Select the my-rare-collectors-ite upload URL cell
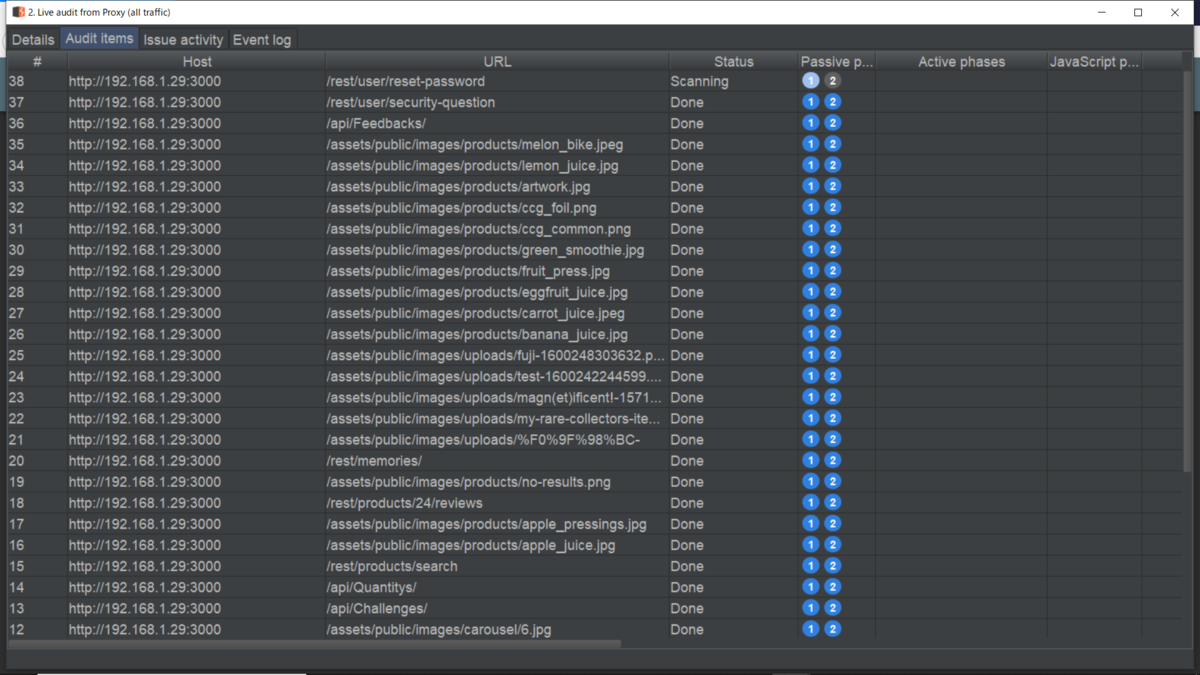This screenshot has height=675, width=1200. coord(497,418)
